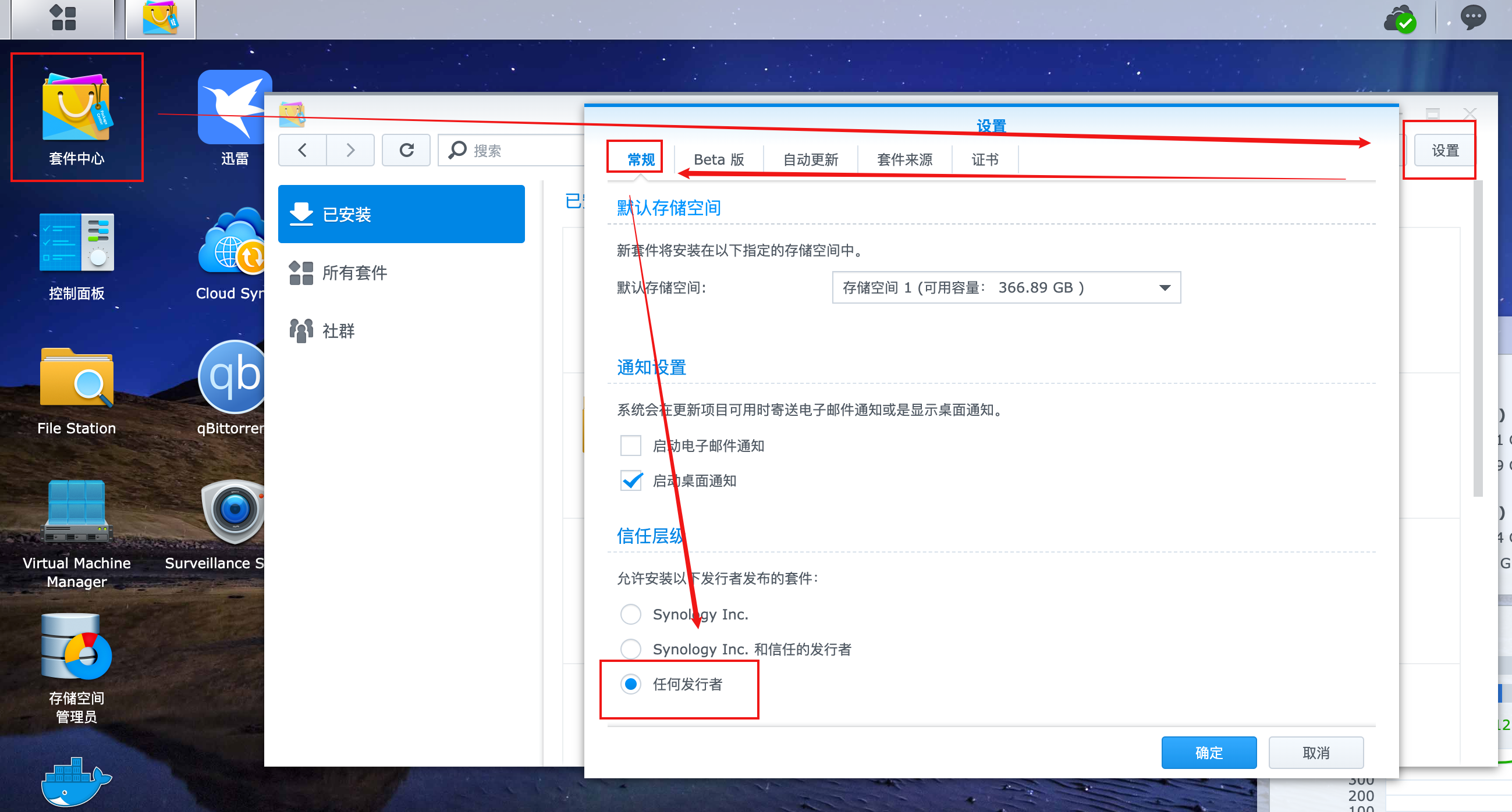The image size is (1512, 812).
Task: Click refresh button in sidebar toolbar
Action: pos(407,150)
